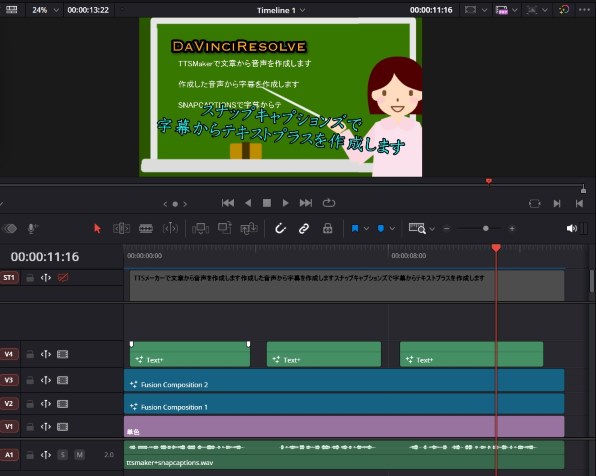Click the viewer timecode 00:00:11:16 field
Image resolution: width=596 pixels, height=476 pixels.
431,10
